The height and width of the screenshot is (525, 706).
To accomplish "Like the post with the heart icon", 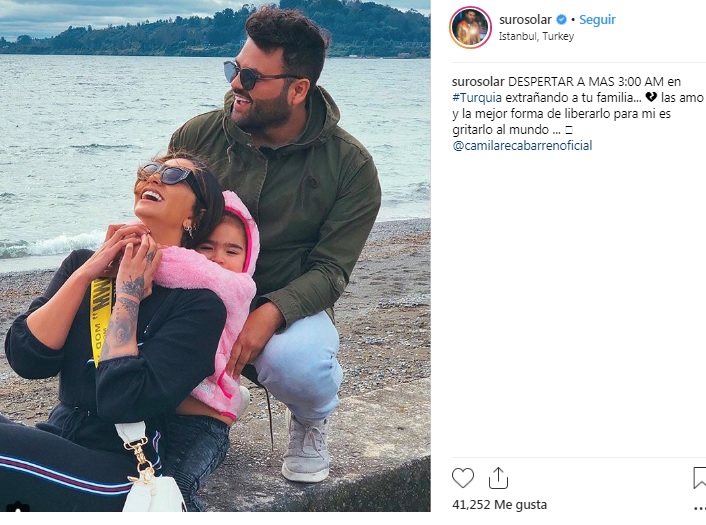I will click(x=463, y=478).
